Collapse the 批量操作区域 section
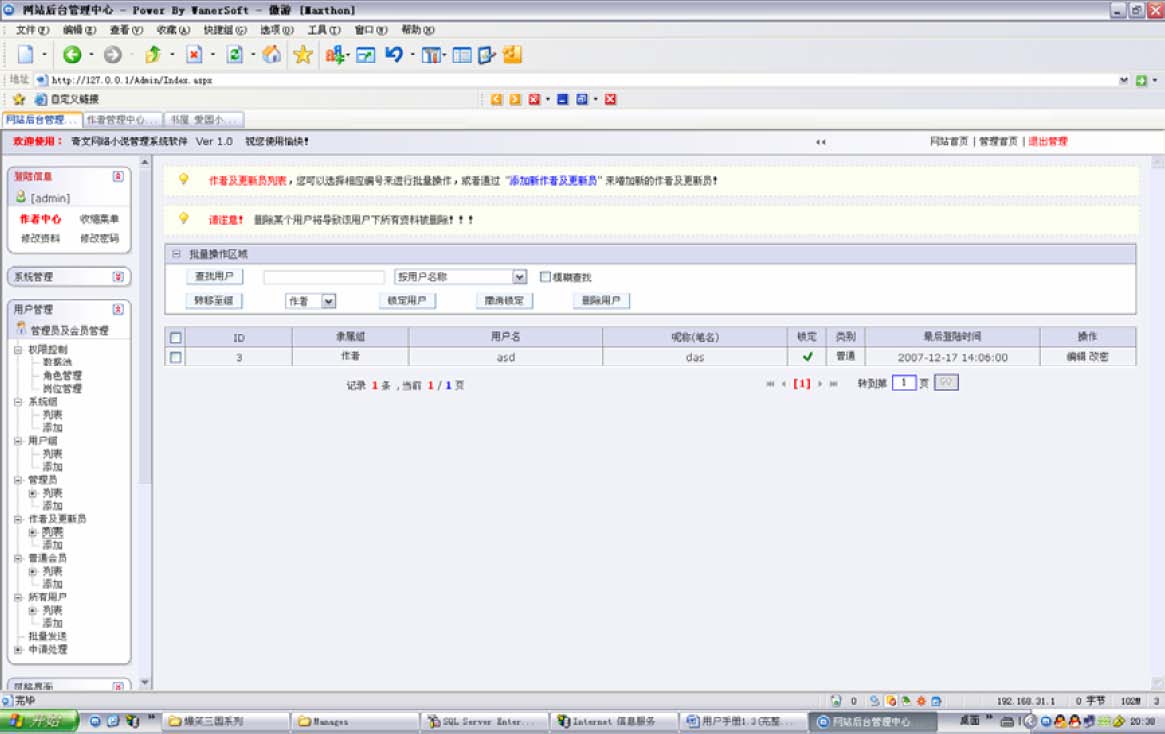This screenshot has width=1165, height=734. pyautogui.click(x=176, y=254)
